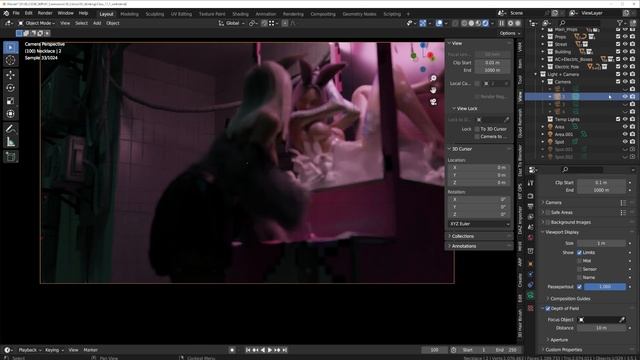
Task: Disable Limits display checkbox
Action: (579, 253)
